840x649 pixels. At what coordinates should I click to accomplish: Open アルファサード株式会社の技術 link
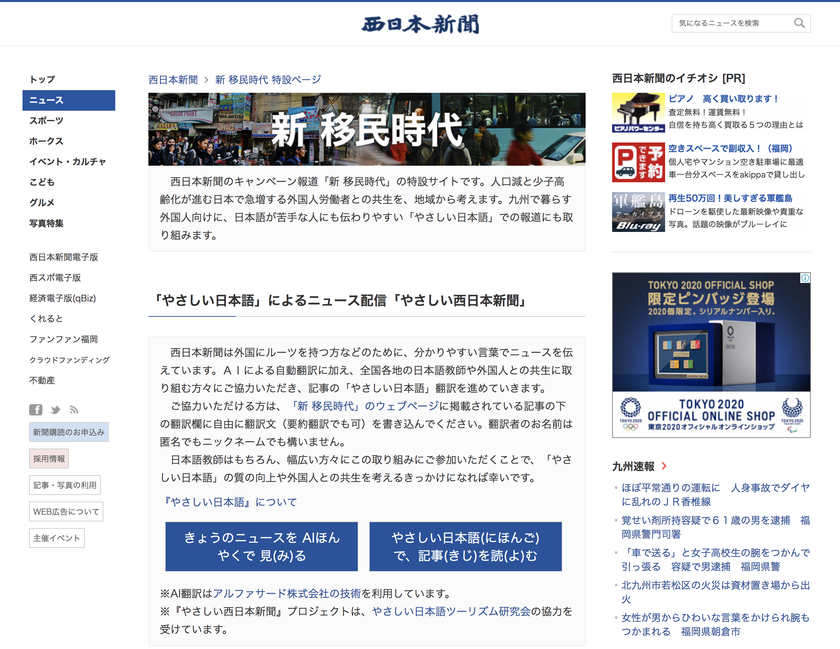pyautogui.click(x=287, y=594)
